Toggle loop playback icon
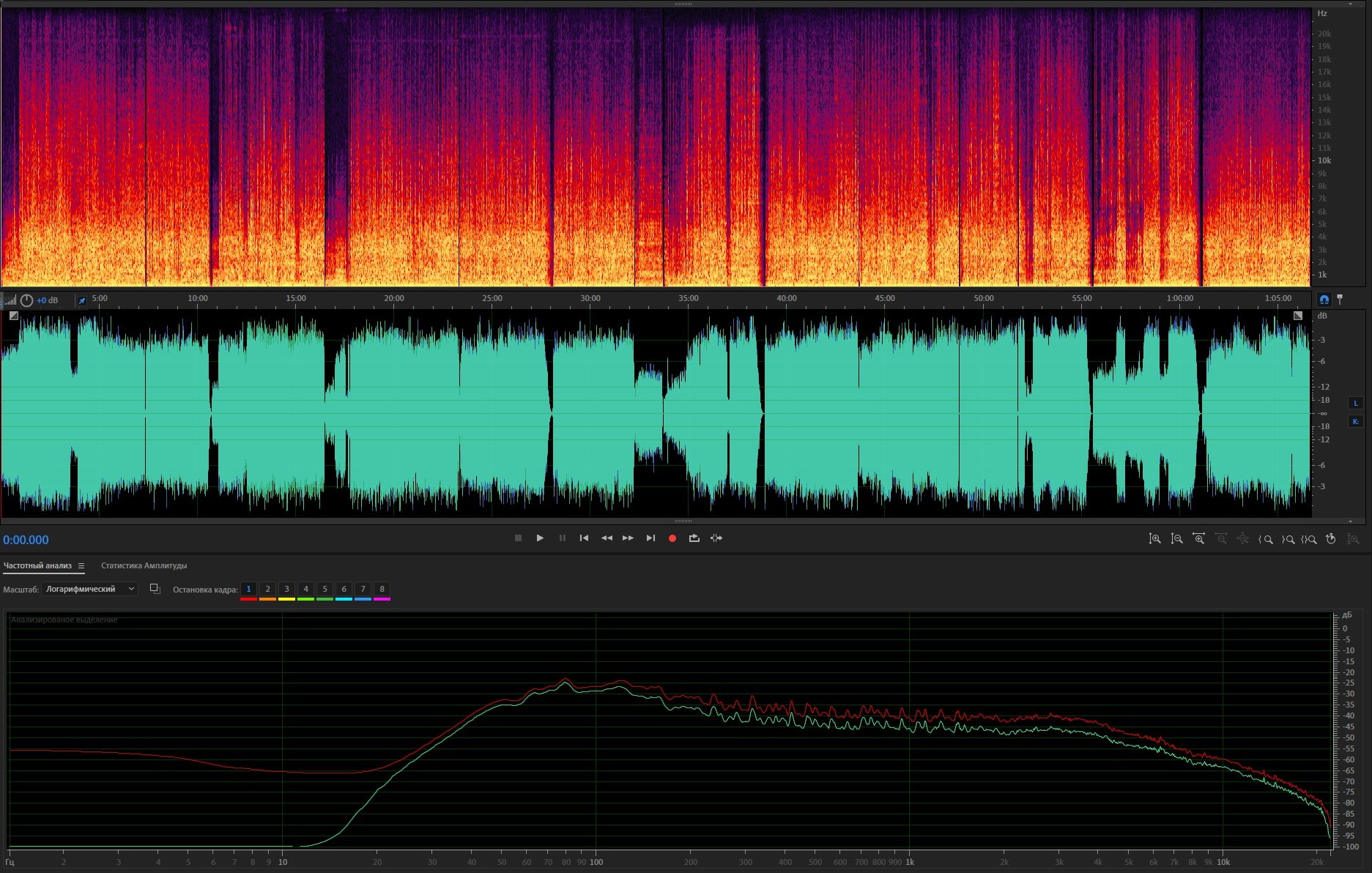The image size is (1372, 873). click(x=694, y=538)
